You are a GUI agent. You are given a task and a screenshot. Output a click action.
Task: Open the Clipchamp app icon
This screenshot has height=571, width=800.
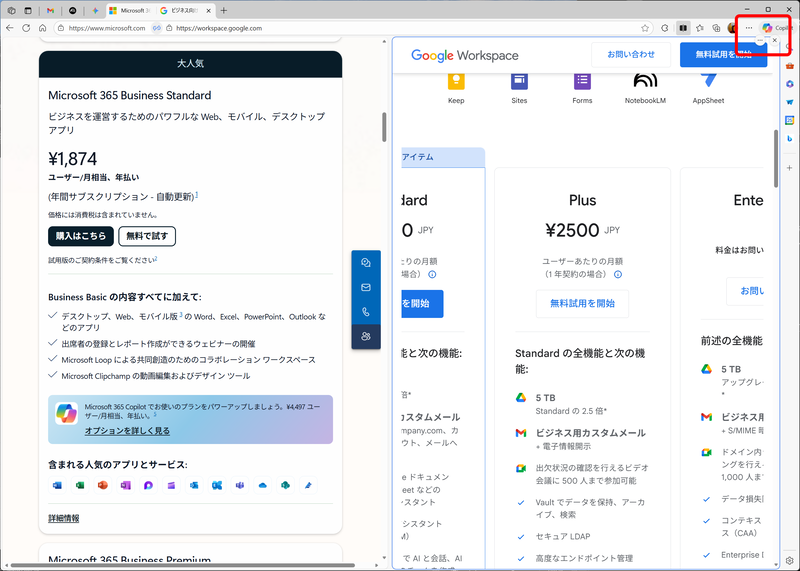coord(171,485)
